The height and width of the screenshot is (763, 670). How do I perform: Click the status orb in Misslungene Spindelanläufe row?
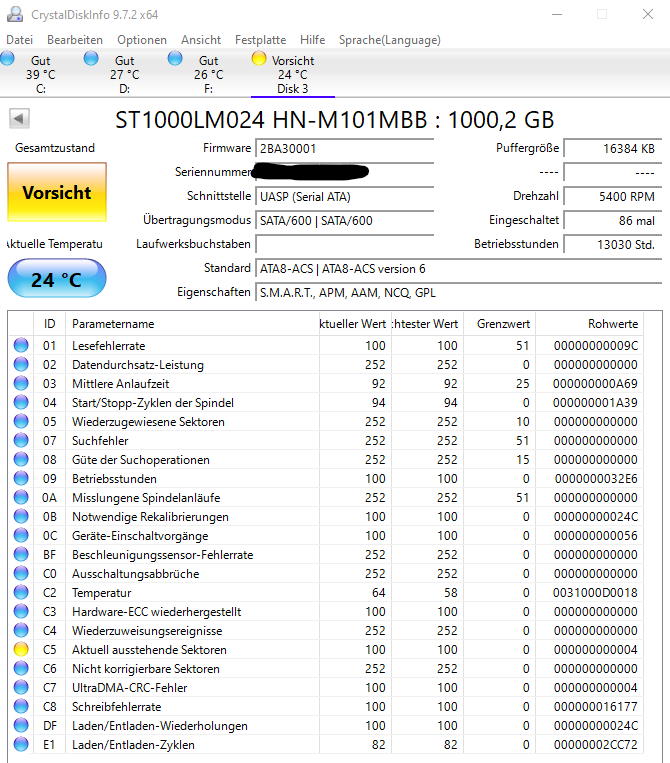[x=21, y=497]
